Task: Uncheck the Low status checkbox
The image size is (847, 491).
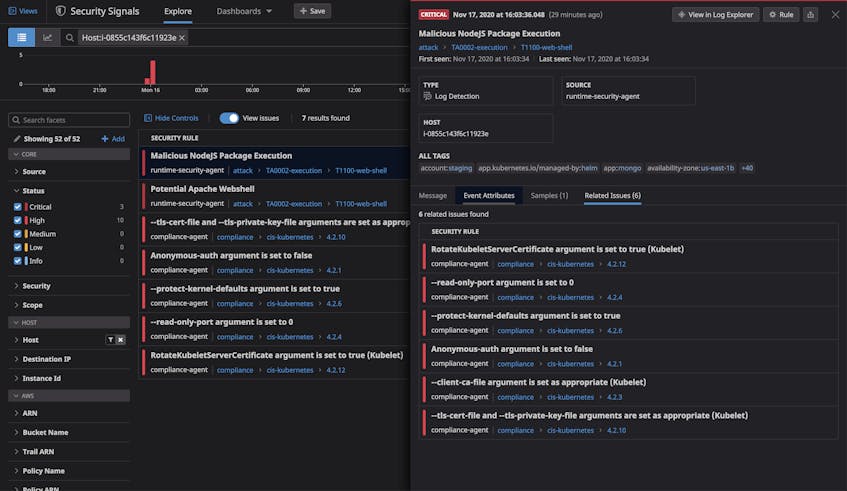Action: pos(18,247)
